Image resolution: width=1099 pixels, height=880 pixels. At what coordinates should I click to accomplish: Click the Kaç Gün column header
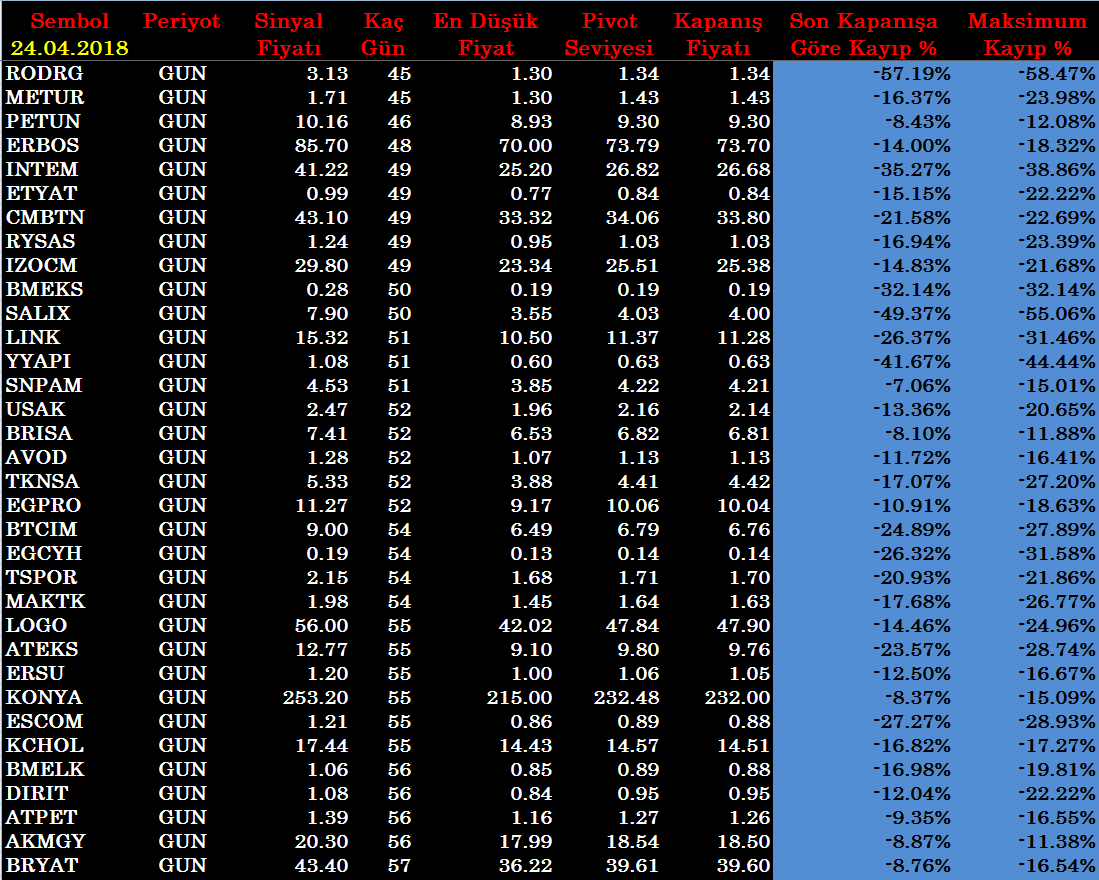(x=383, y=34)
